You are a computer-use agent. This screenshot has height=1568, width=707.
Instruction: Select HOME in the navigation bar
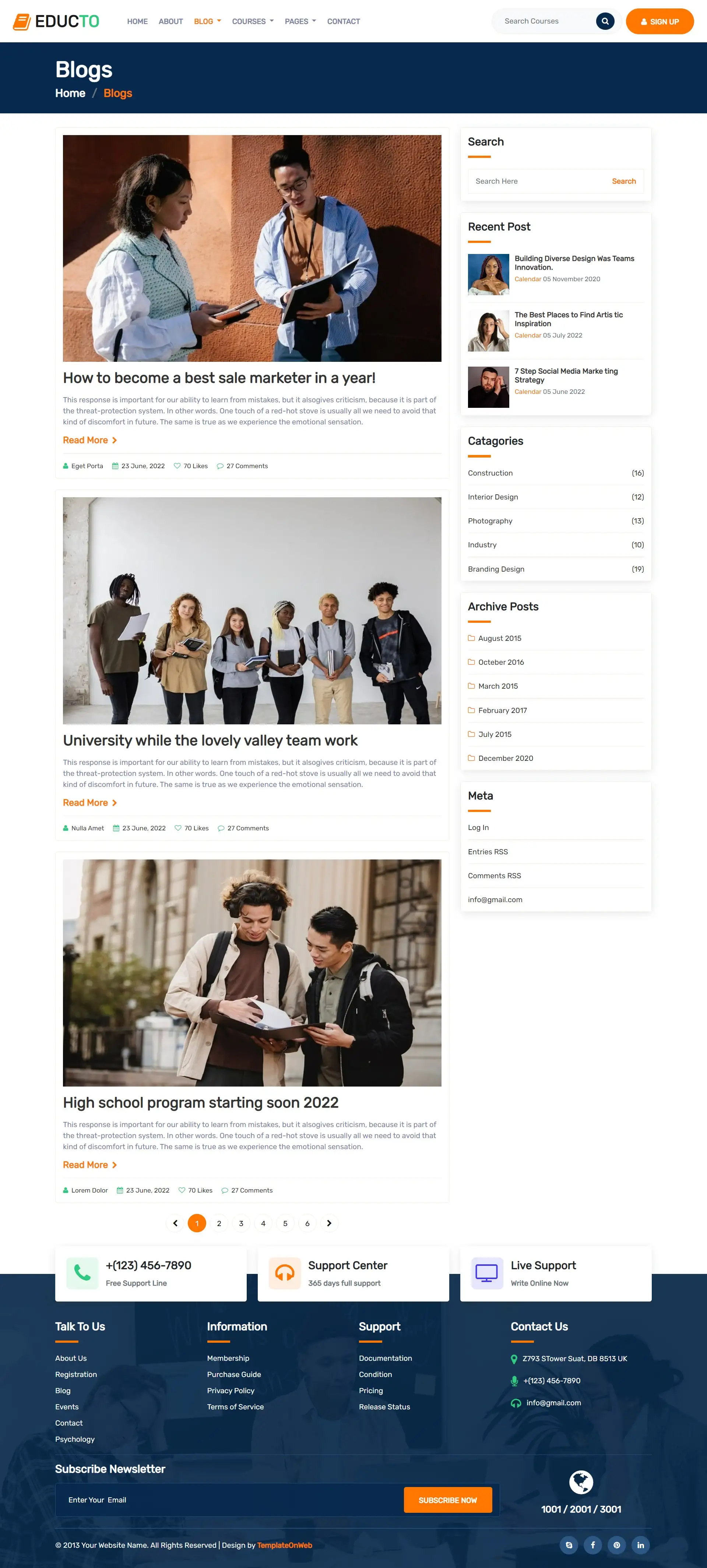[x=137, y=21]
